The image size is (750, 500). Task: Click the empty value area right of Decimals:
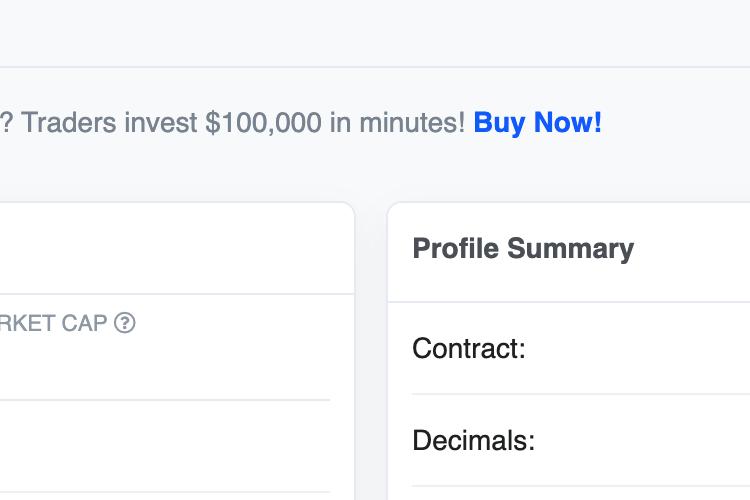643,440
